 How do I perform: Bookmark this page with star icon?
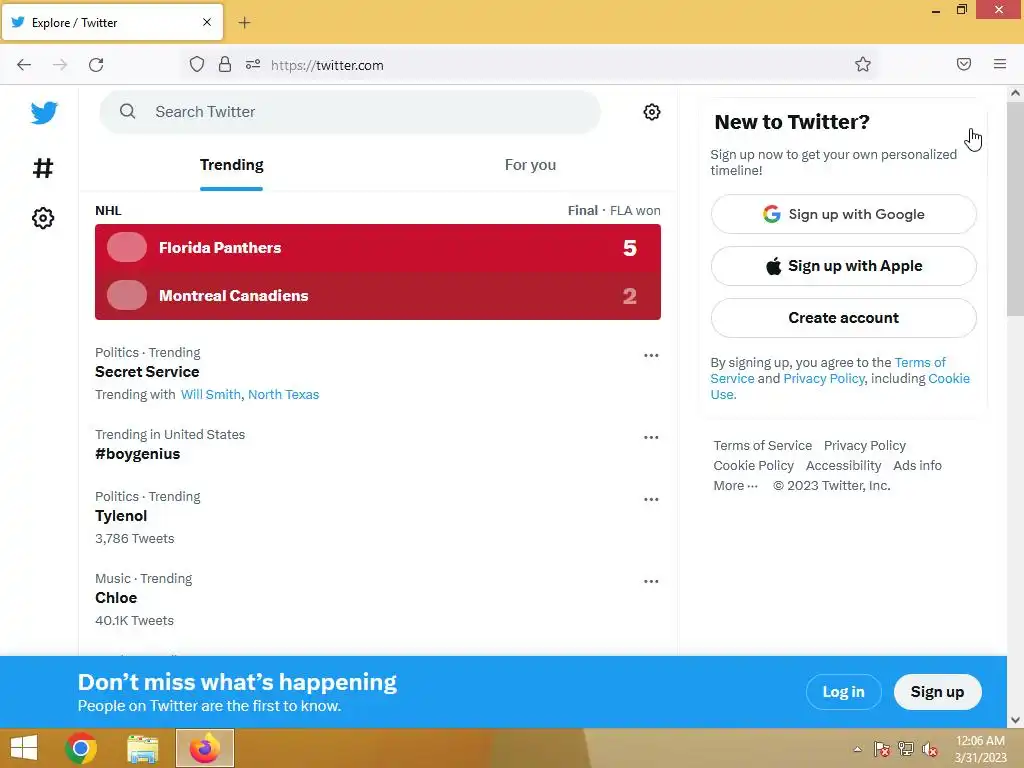863,64
